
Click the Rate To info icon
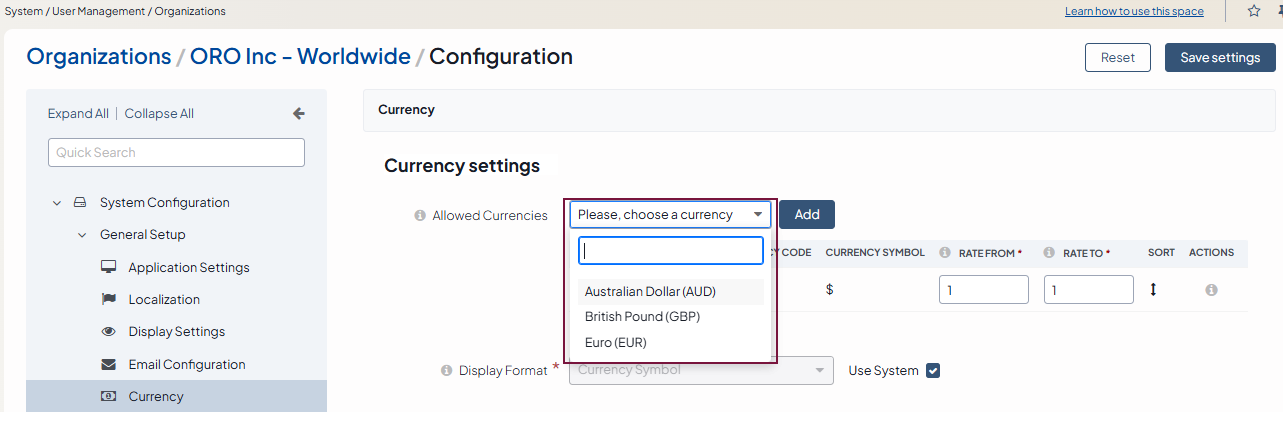(1049, 253)
